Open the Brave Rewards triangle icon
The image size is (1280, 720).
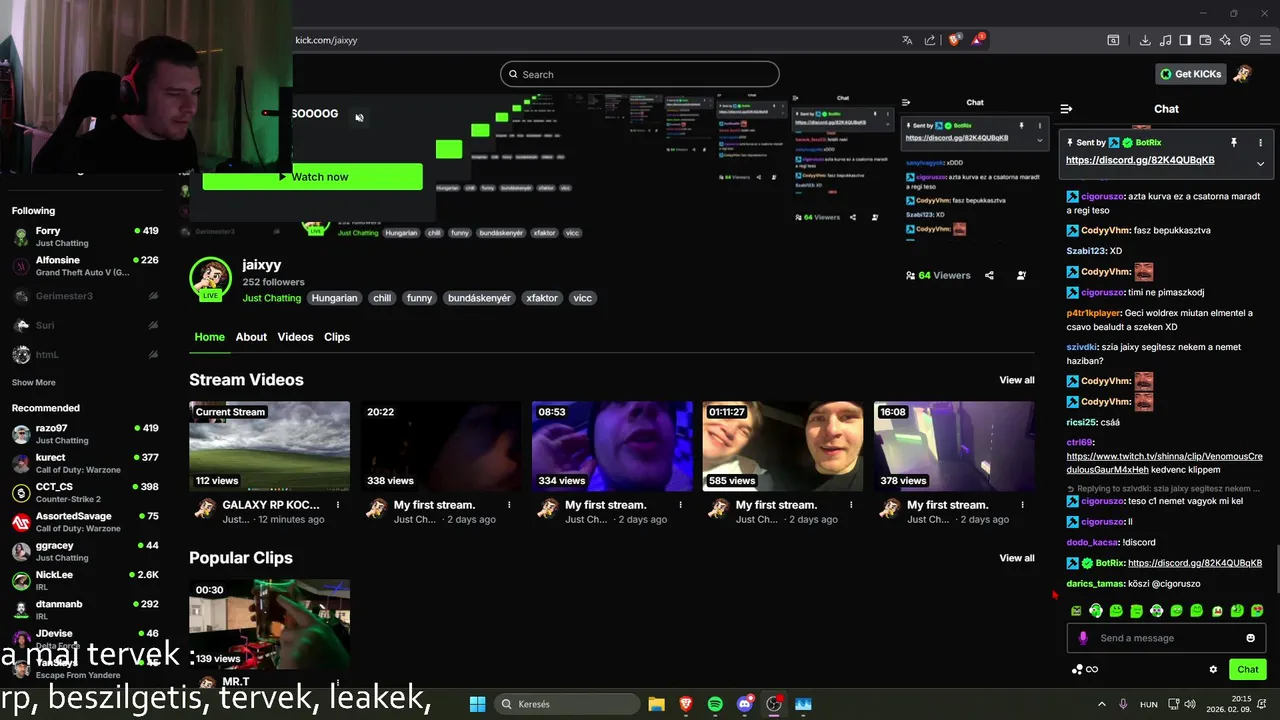point(978,40)
